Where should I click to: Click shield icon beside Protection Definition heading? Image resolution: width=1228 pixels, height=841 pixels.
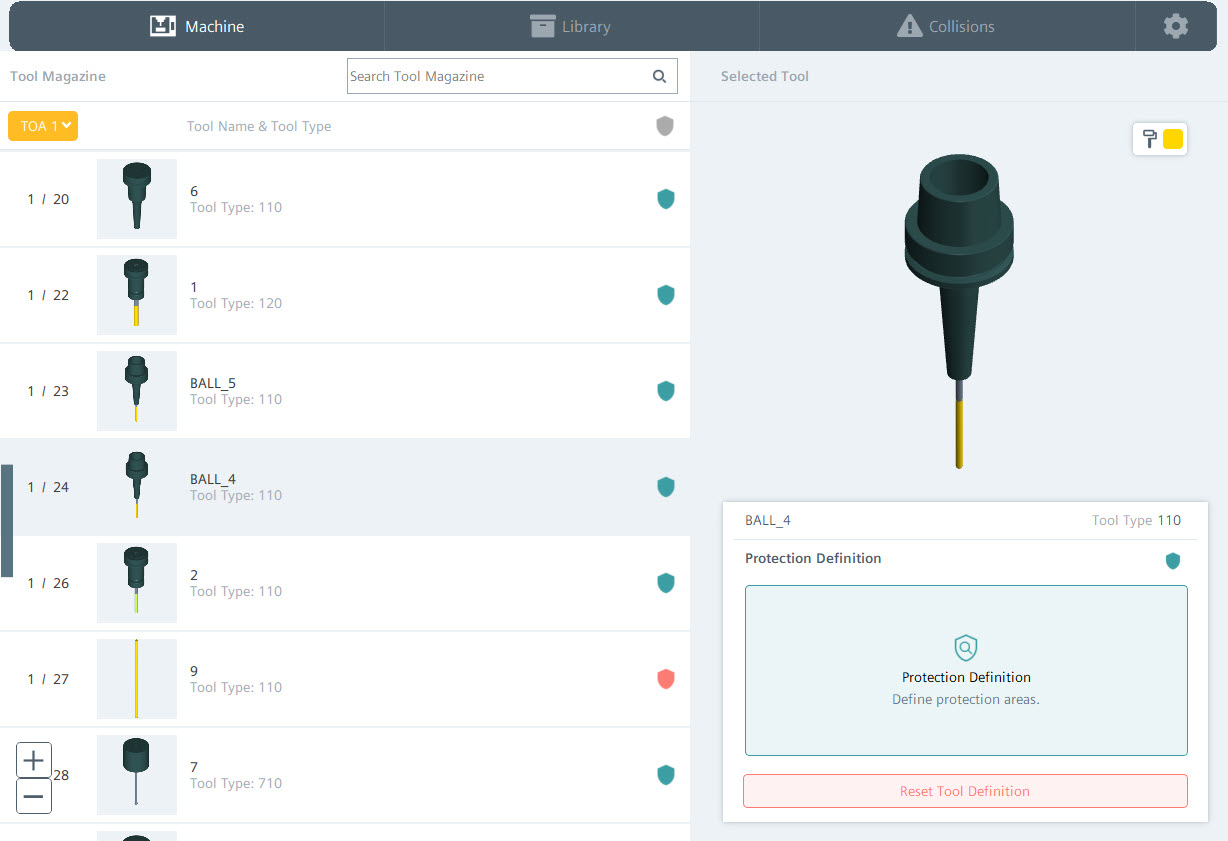click(1173, 561)
